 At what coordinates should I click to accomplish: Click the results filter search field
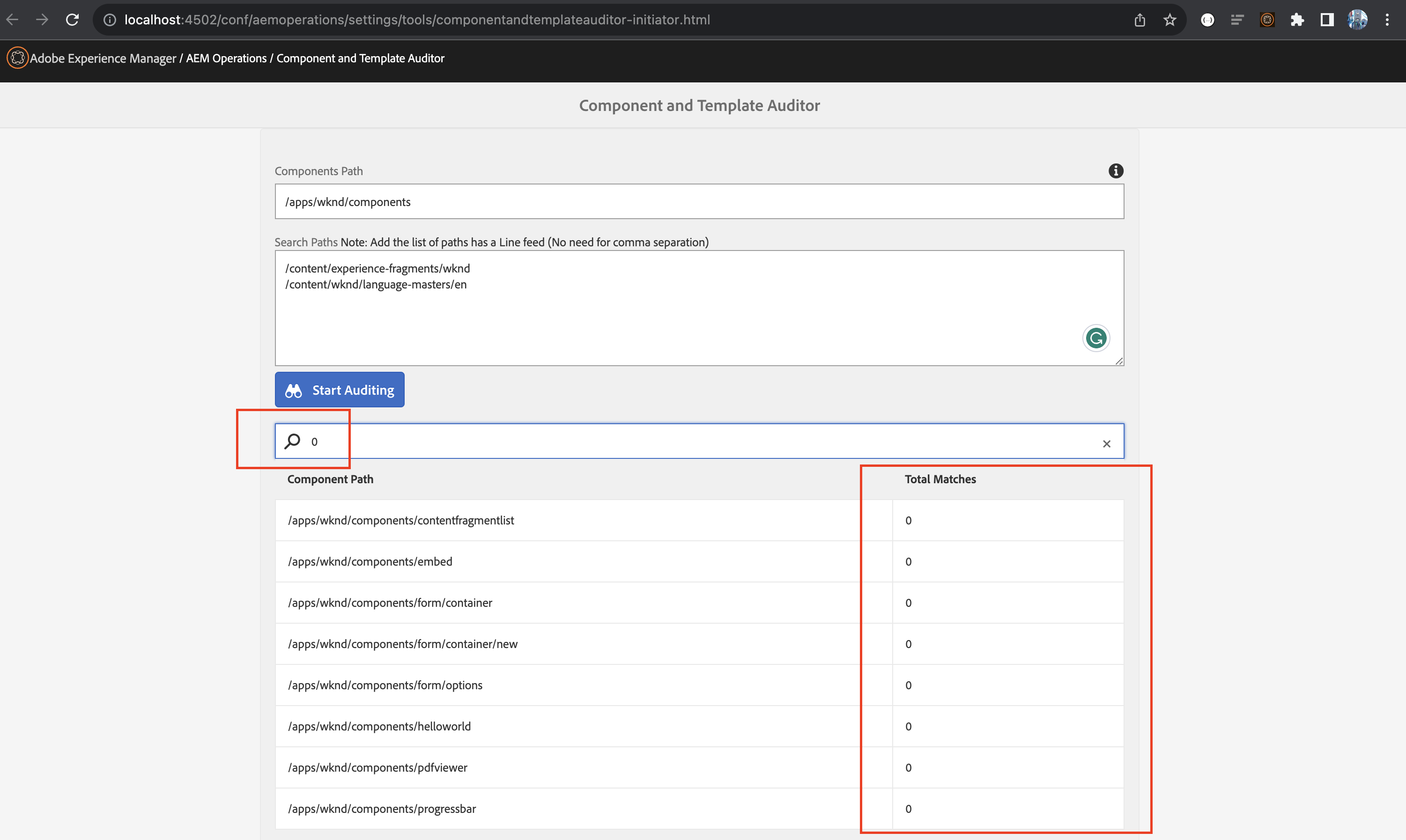[700, 441]
